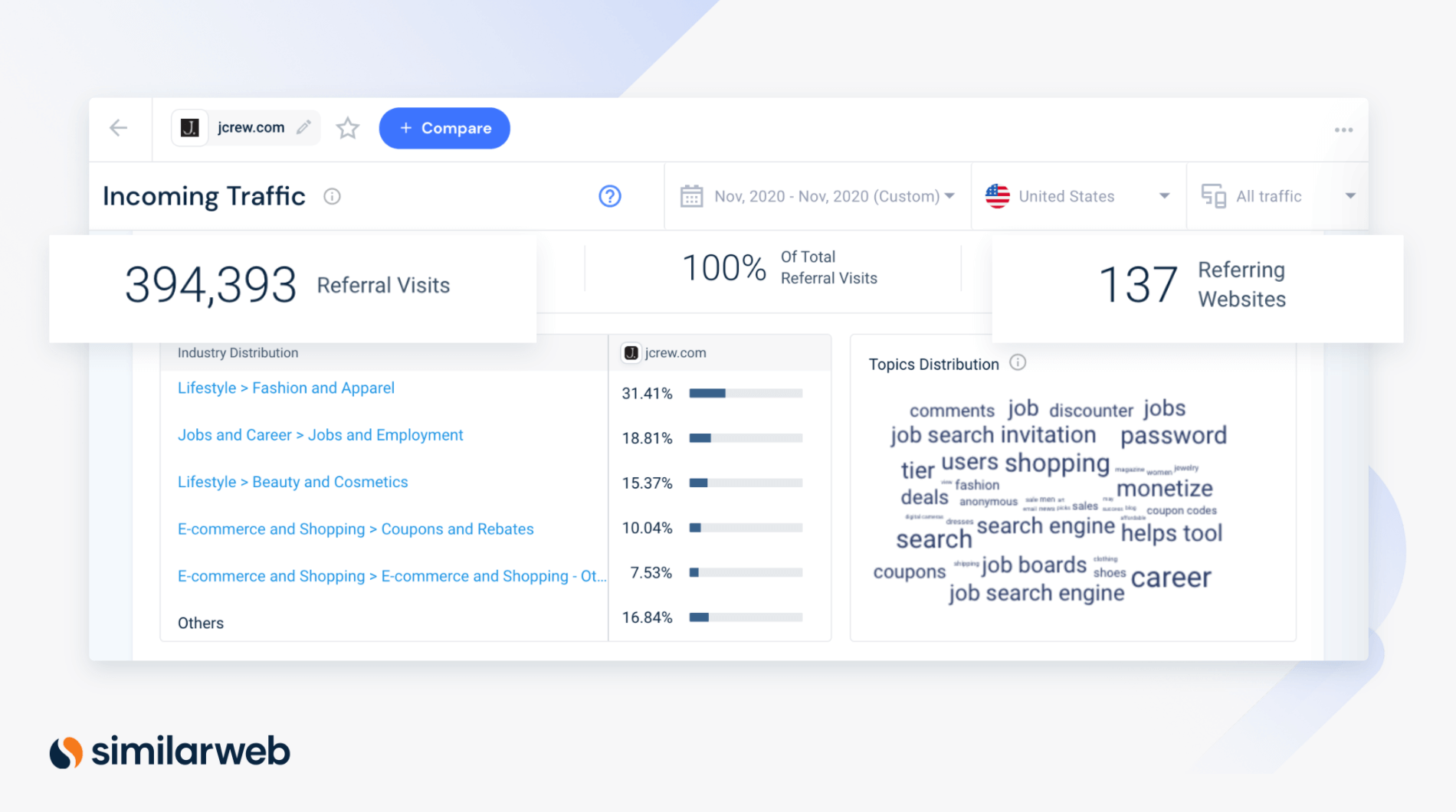Viewport: 1456px width, 812px height.
Task: Select 'career' in the topics word cloud
Action: pyautogui.click(x=1171, y=578)
